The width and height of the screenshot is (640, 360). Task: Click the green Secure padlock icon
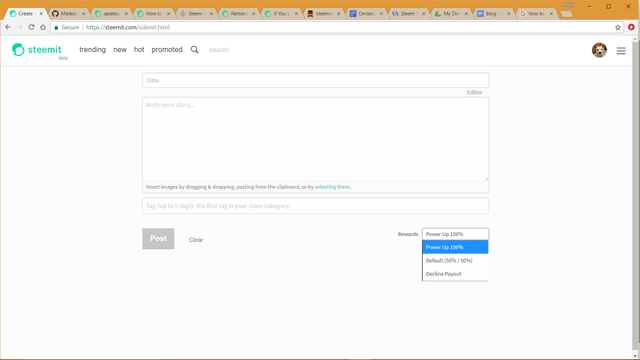tap(56, 27)
